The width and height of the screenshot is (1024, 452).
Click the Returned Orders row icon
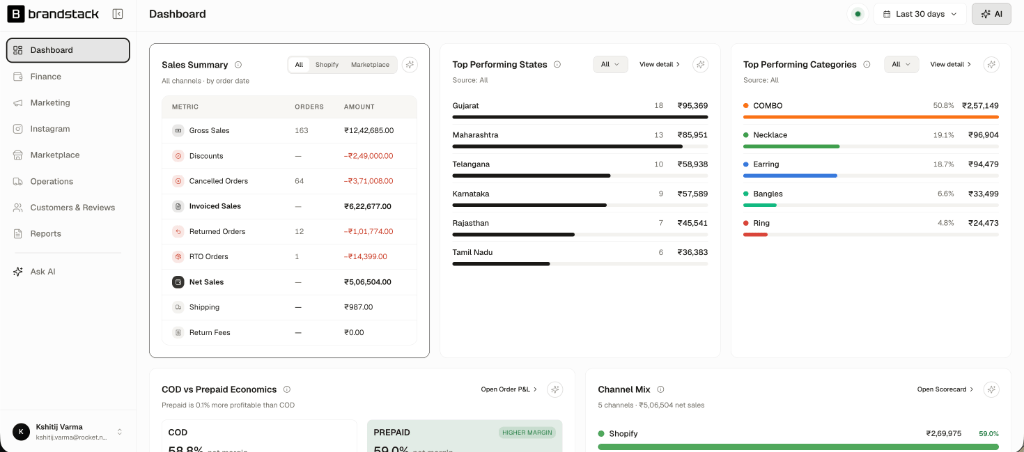[x=178, y=231]
